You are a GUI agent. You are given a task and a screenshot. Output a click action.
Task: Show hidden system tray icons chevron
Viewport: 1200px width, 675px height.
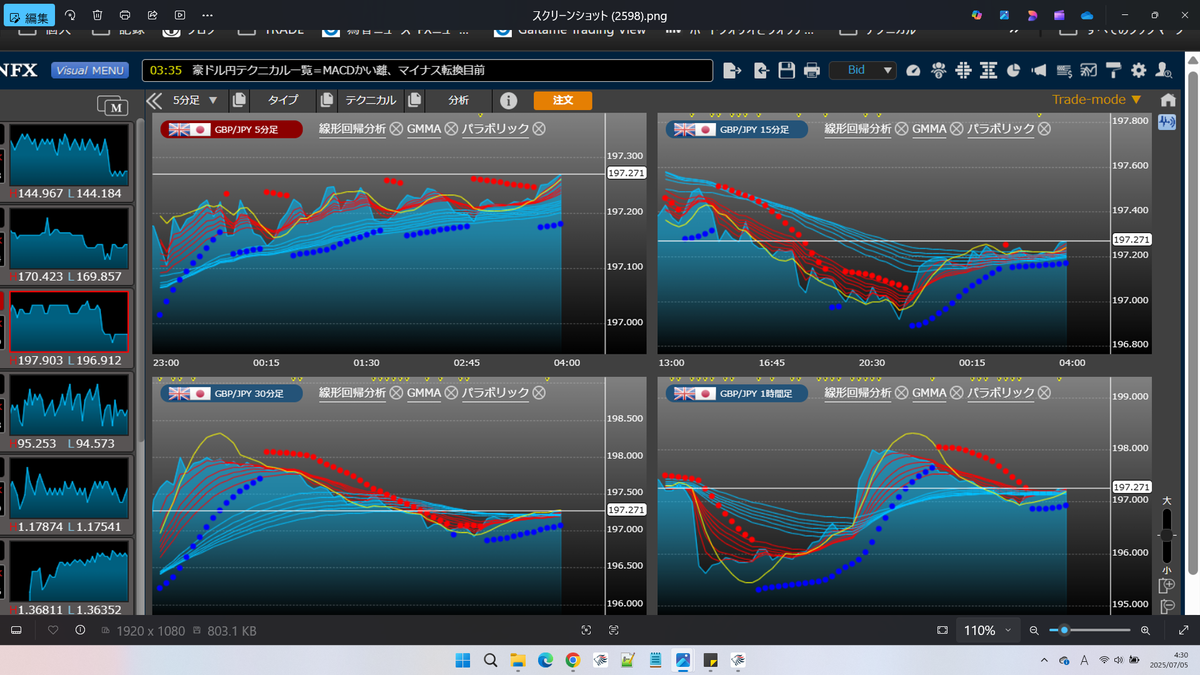click(1044, 660)
